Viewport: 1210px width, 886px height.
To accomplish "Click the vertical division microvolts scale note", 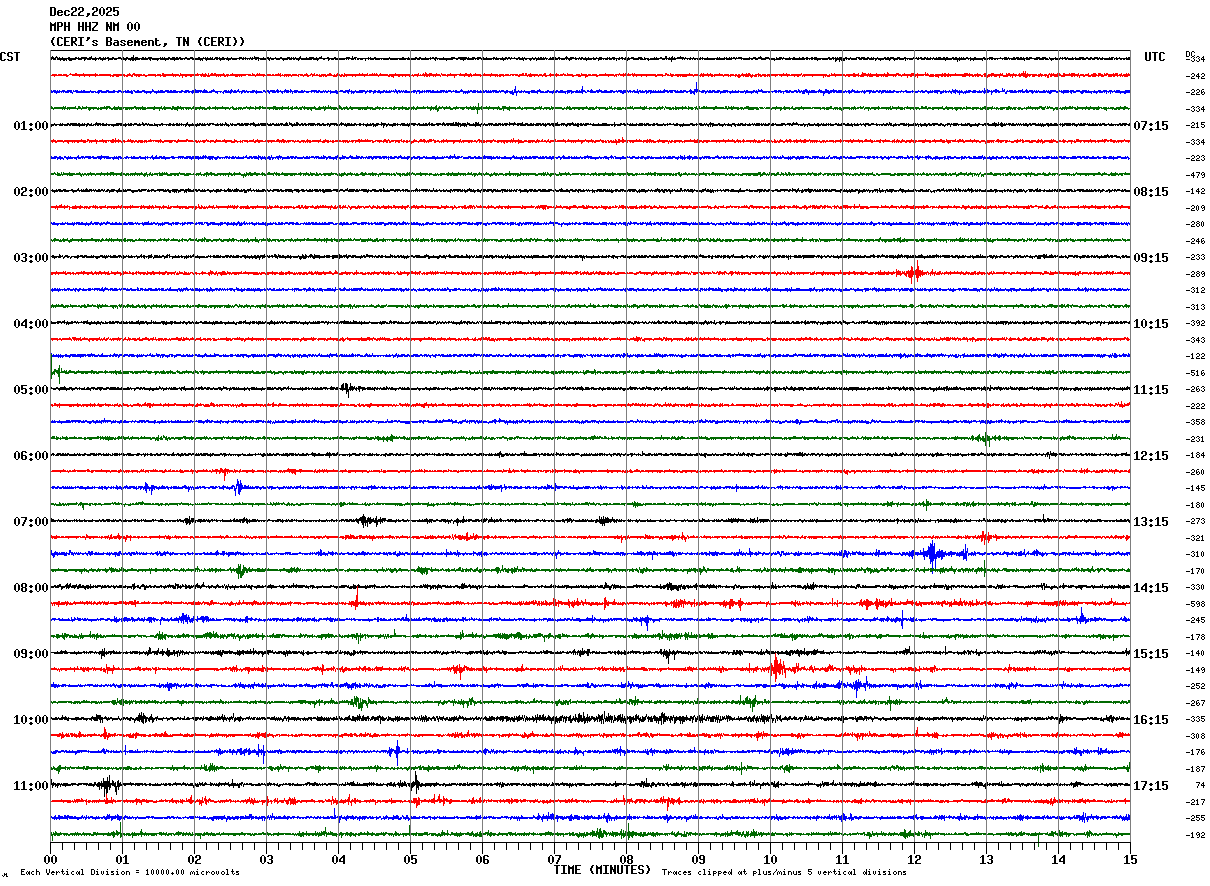I will point(130,873).
